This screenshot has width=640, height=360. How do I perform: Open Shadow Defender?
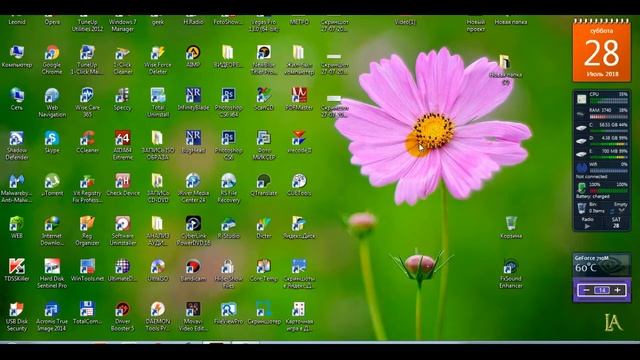click(x=17, y=145)
